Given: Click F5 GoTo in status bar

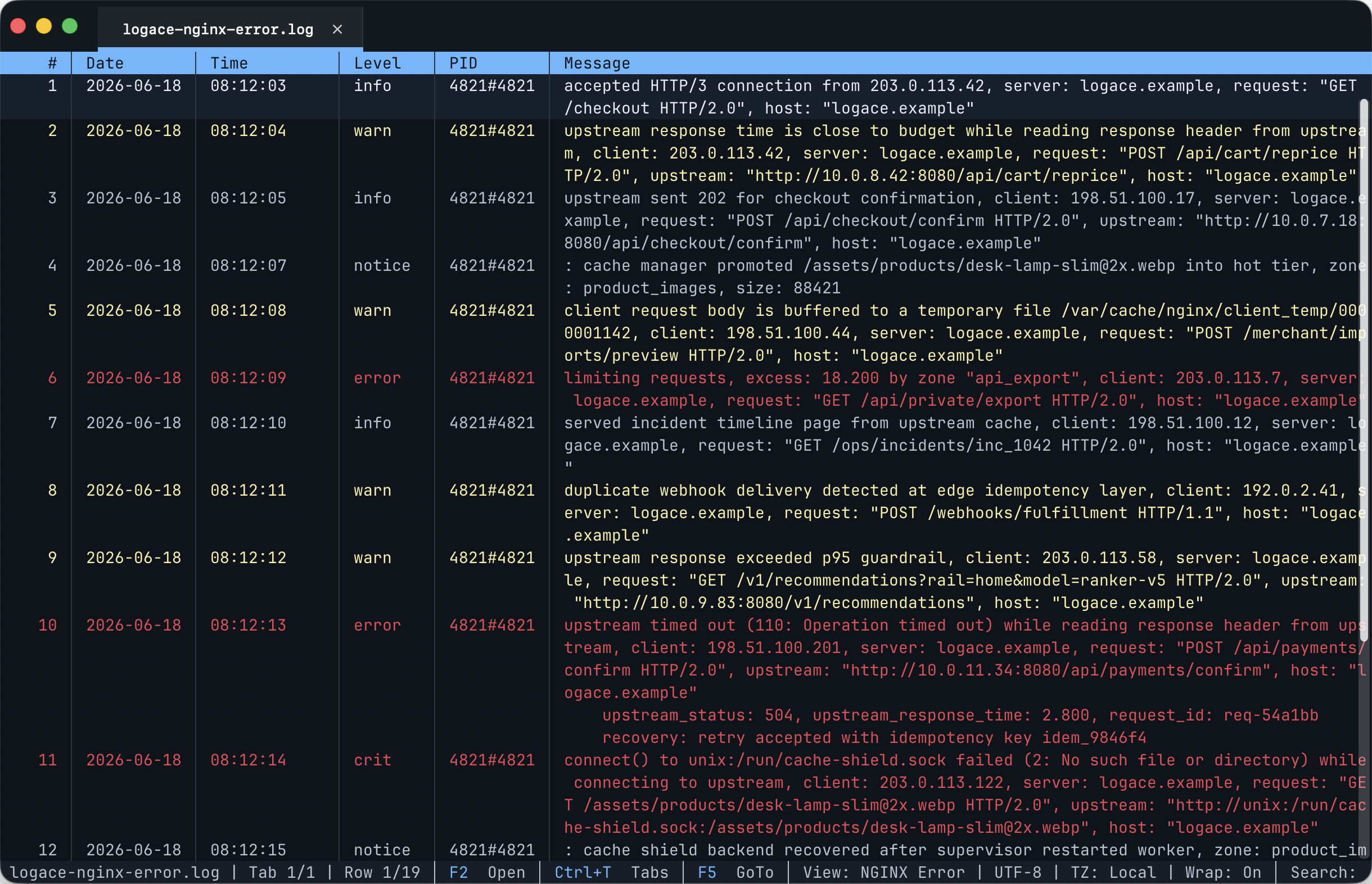Looking at the screenshot, I should (735, 873).
